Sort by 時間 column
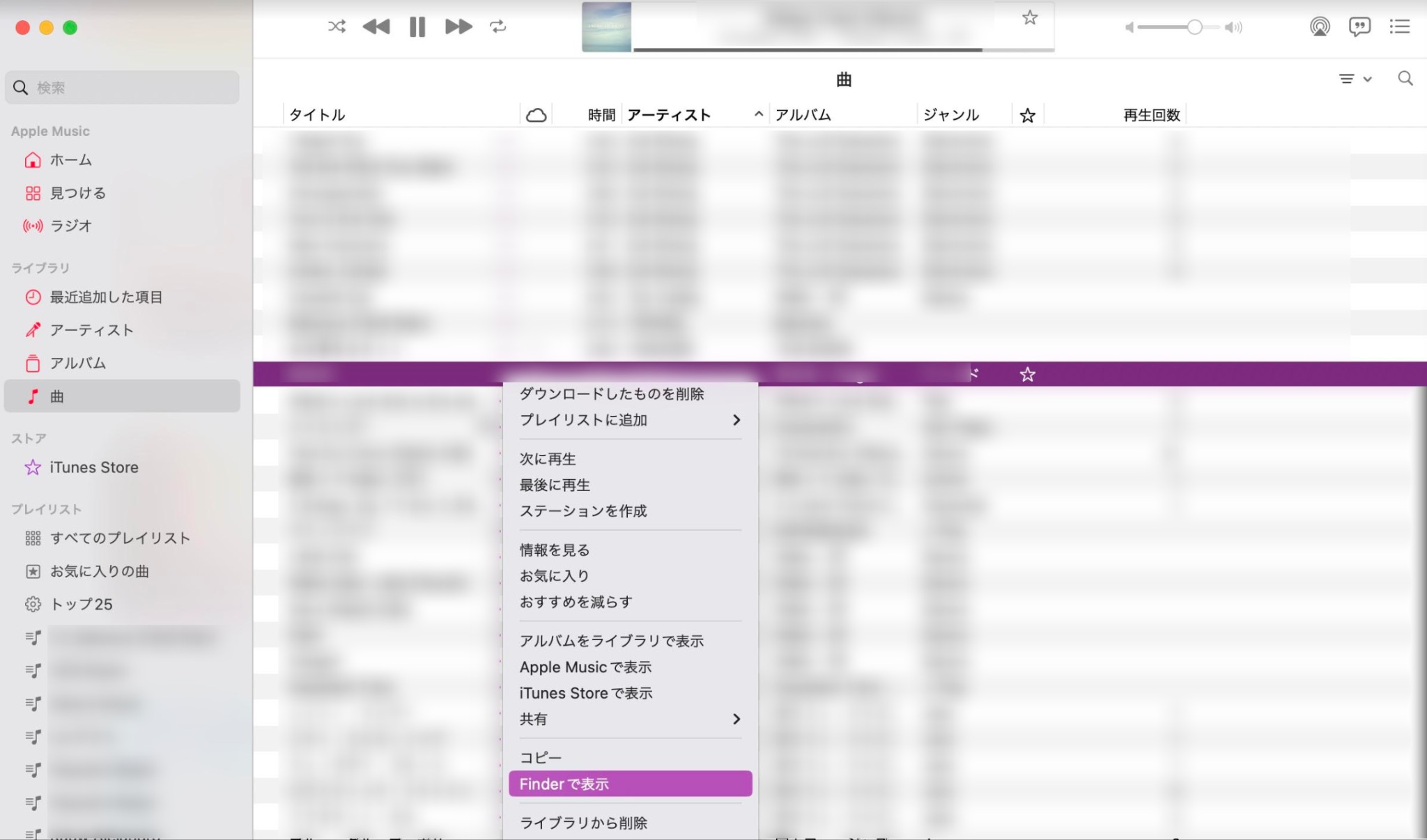 [601, 115]
